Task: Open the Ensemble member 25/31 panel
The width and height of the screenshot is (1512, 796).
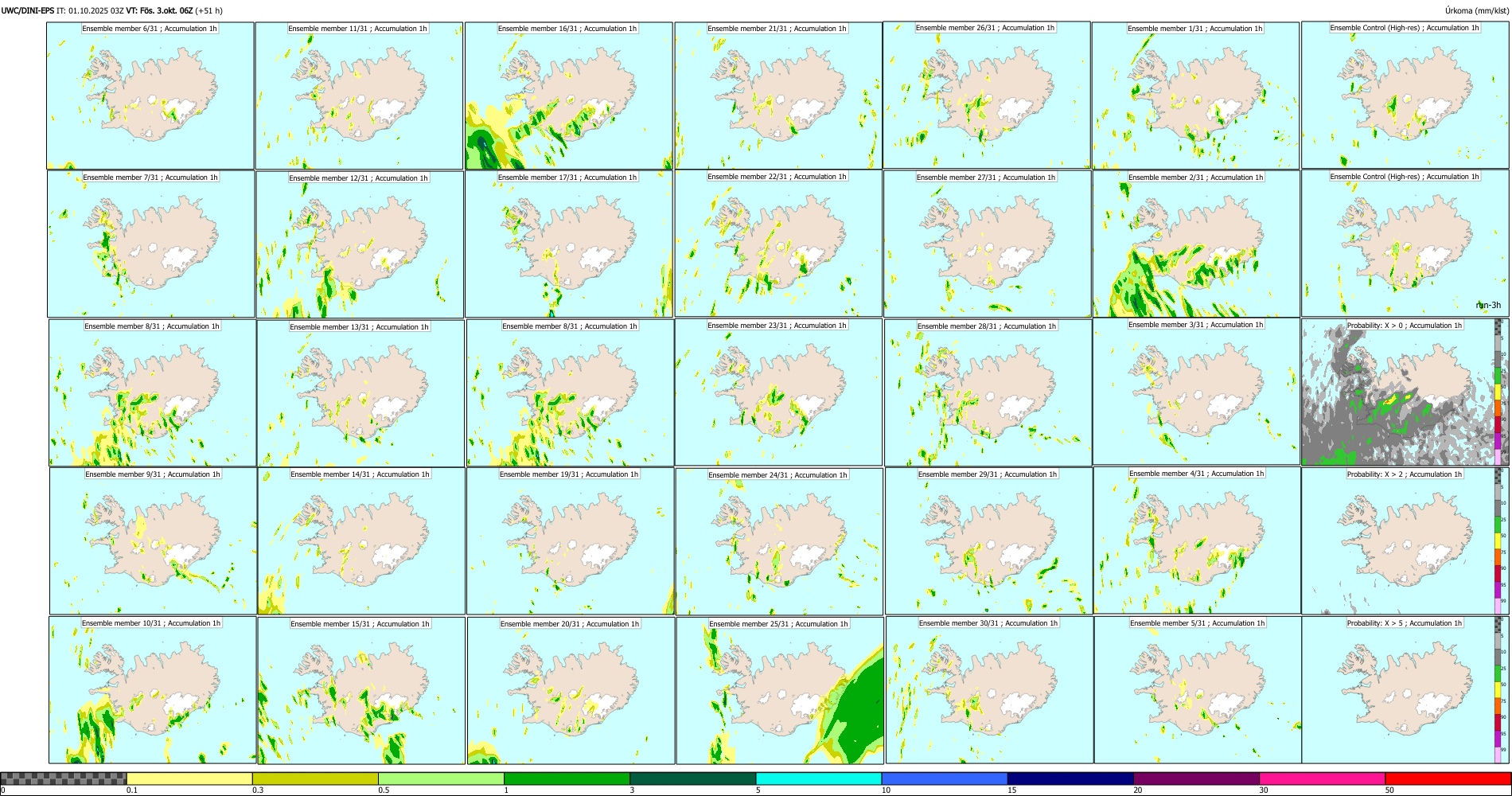Action: click(780, 691)
